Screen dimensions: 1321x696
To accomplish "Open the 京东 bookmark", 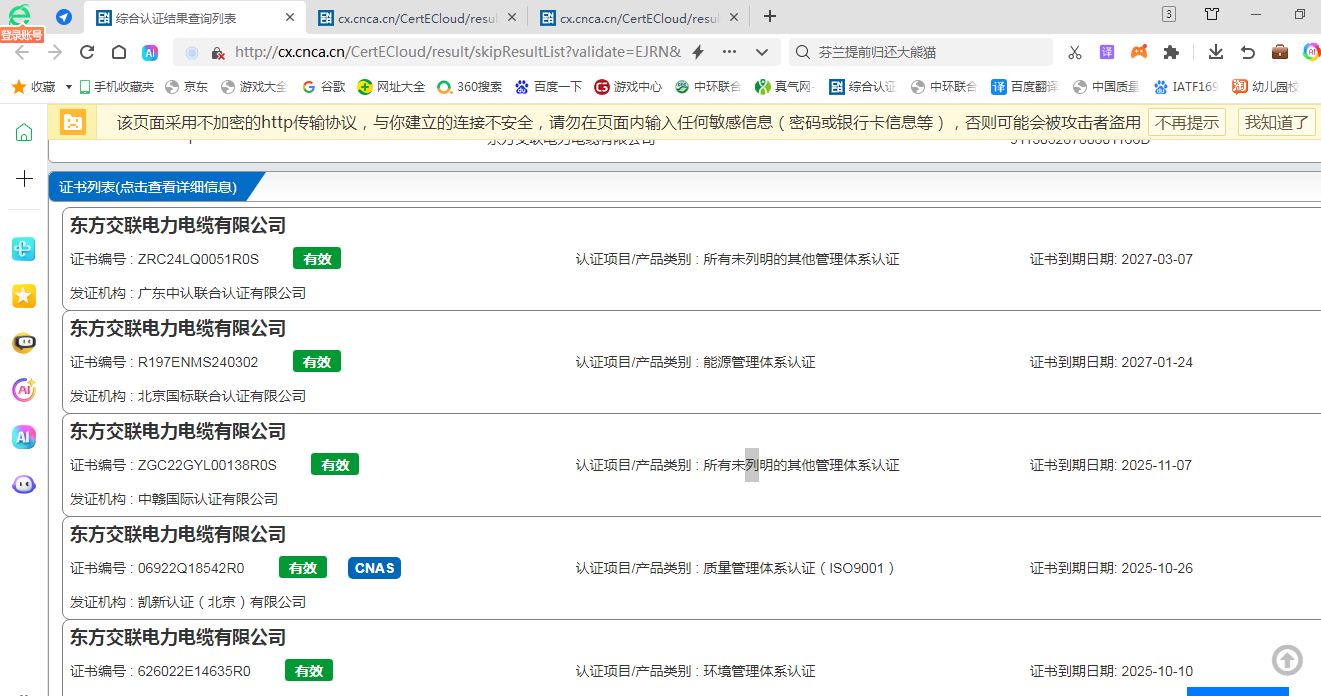I will [187, 87].
